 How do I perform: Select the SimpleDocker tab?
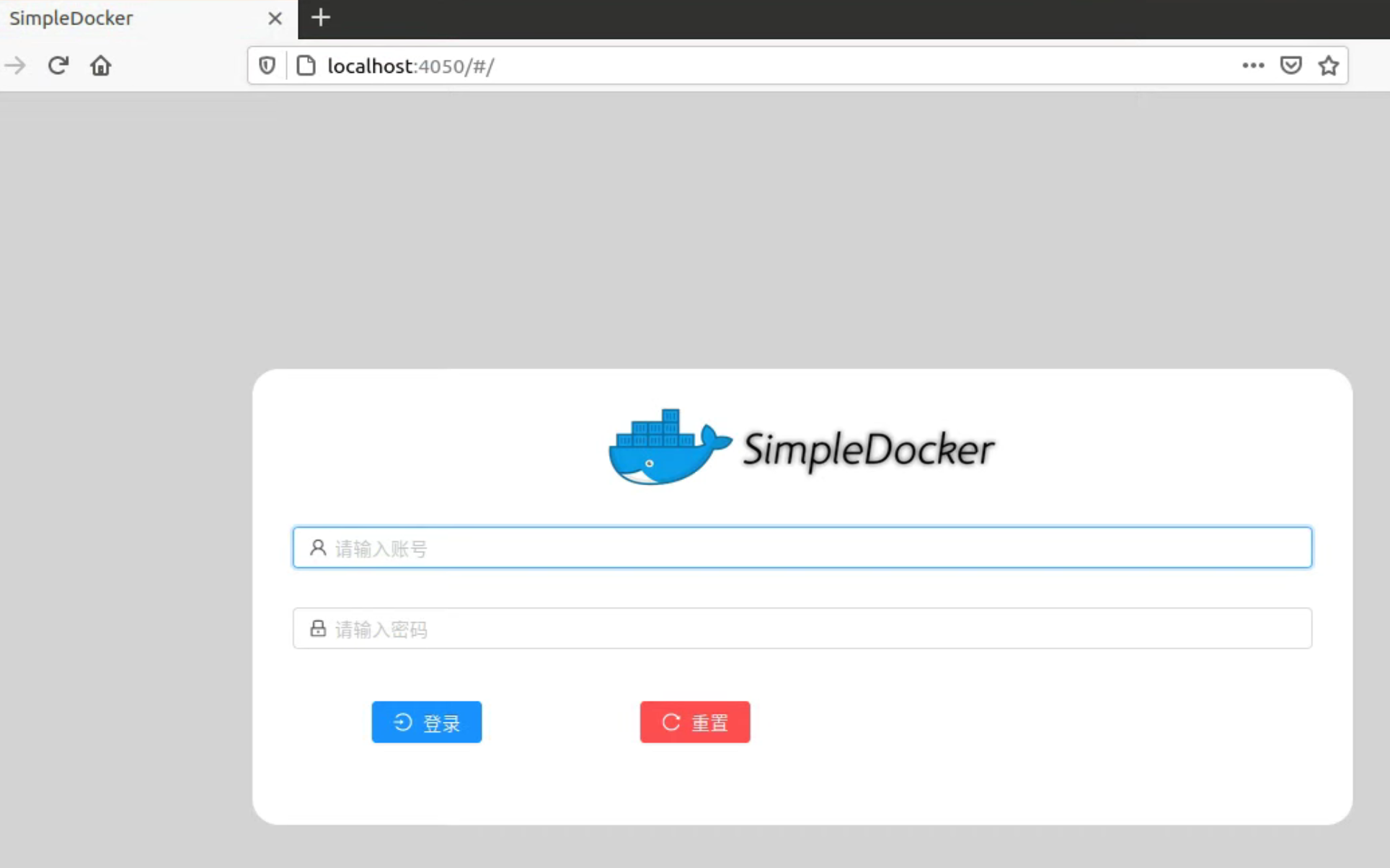(x=148, y=19)
